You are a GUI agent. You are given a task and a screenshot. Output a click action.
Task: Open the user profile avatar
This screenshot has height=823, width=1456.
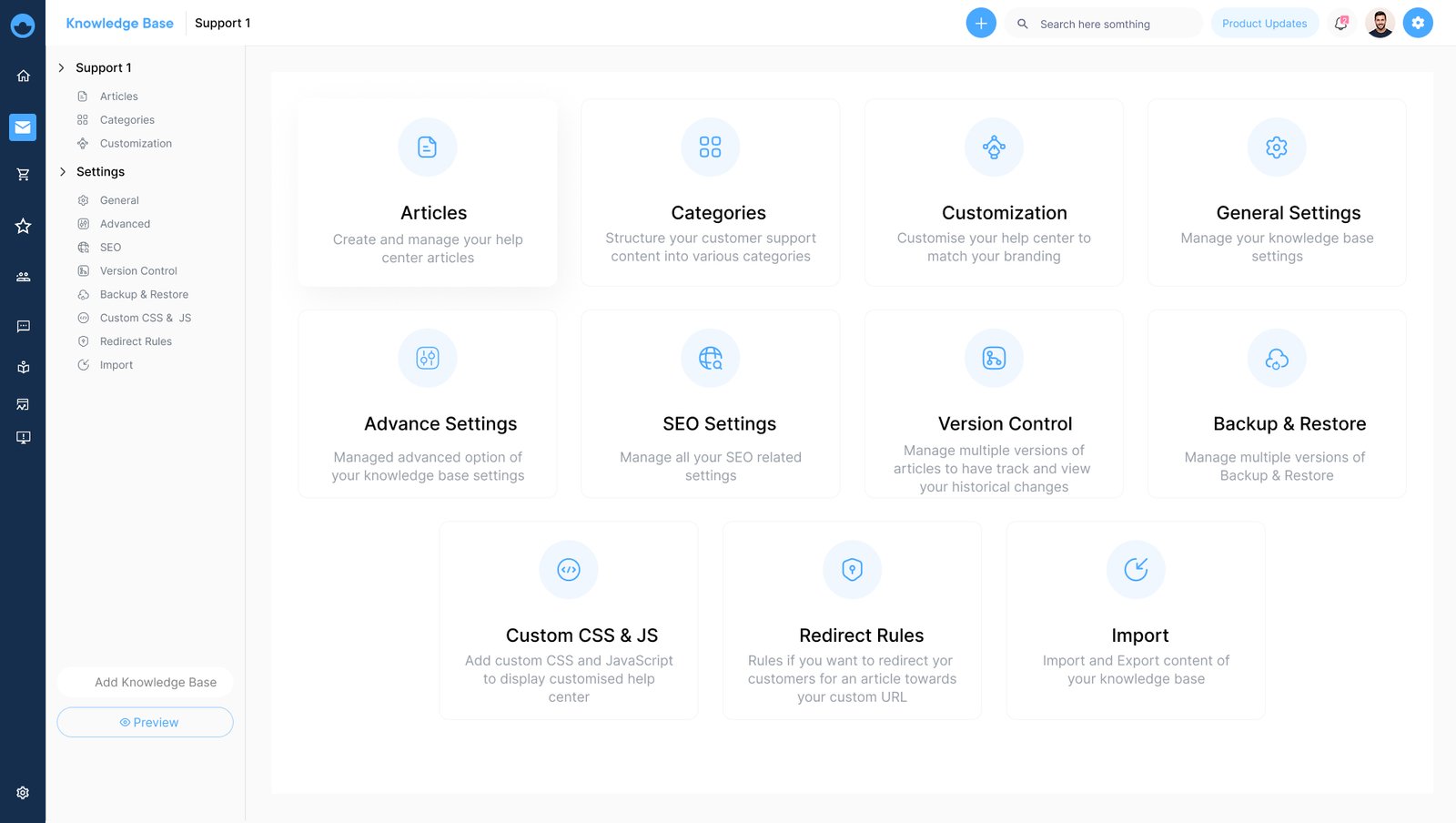tap(1380, 24)
